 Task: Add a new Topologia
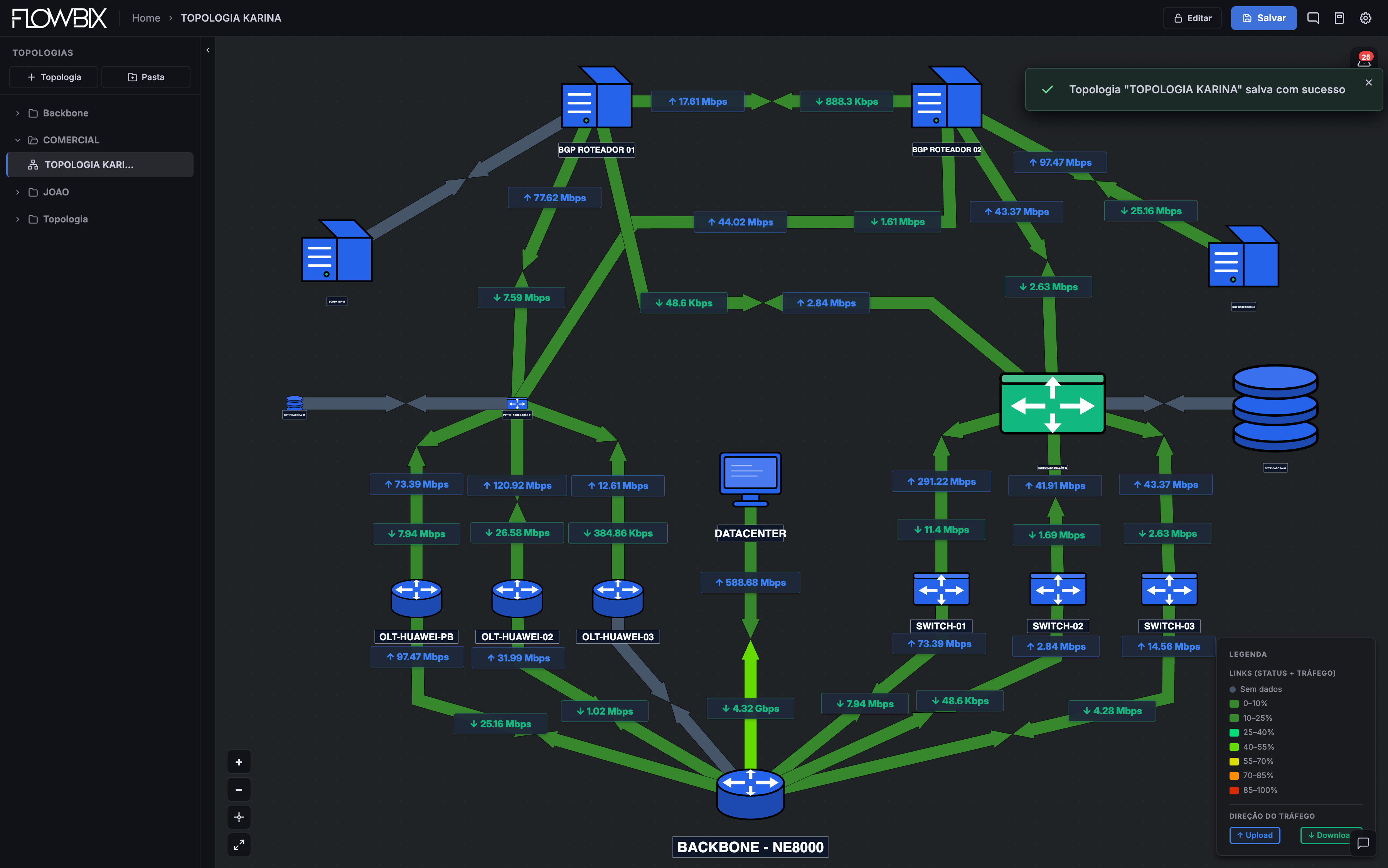point(54,77)
